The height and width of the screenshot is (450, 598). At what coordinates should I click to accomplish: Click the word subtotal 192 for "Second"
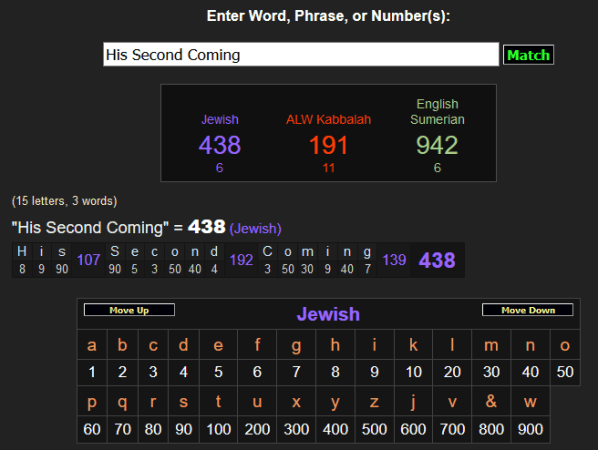pyautogui.click(x=241, y=260)
